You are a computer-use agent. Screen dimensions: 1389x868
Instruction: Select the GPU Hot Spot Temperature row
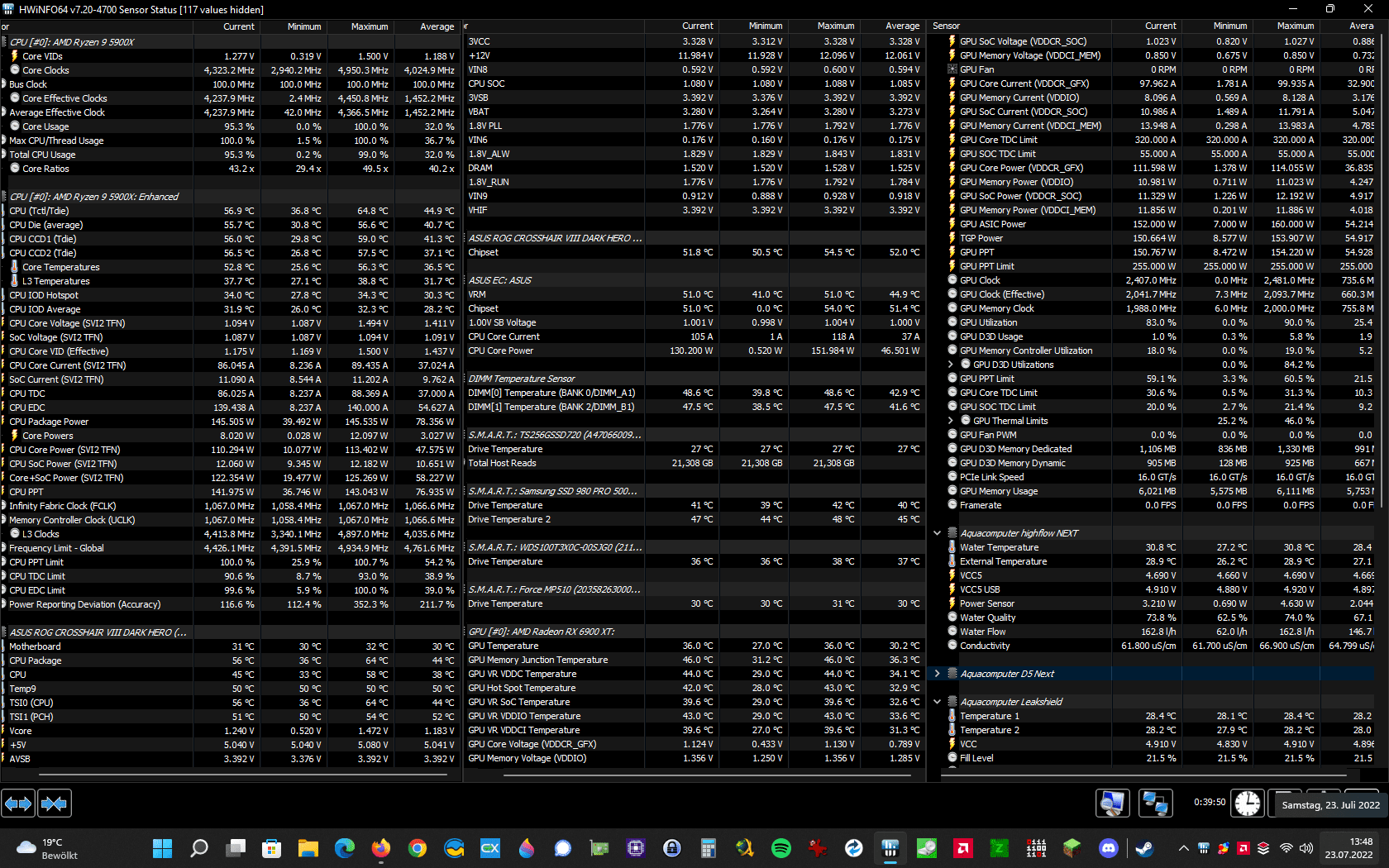[694, 688]
